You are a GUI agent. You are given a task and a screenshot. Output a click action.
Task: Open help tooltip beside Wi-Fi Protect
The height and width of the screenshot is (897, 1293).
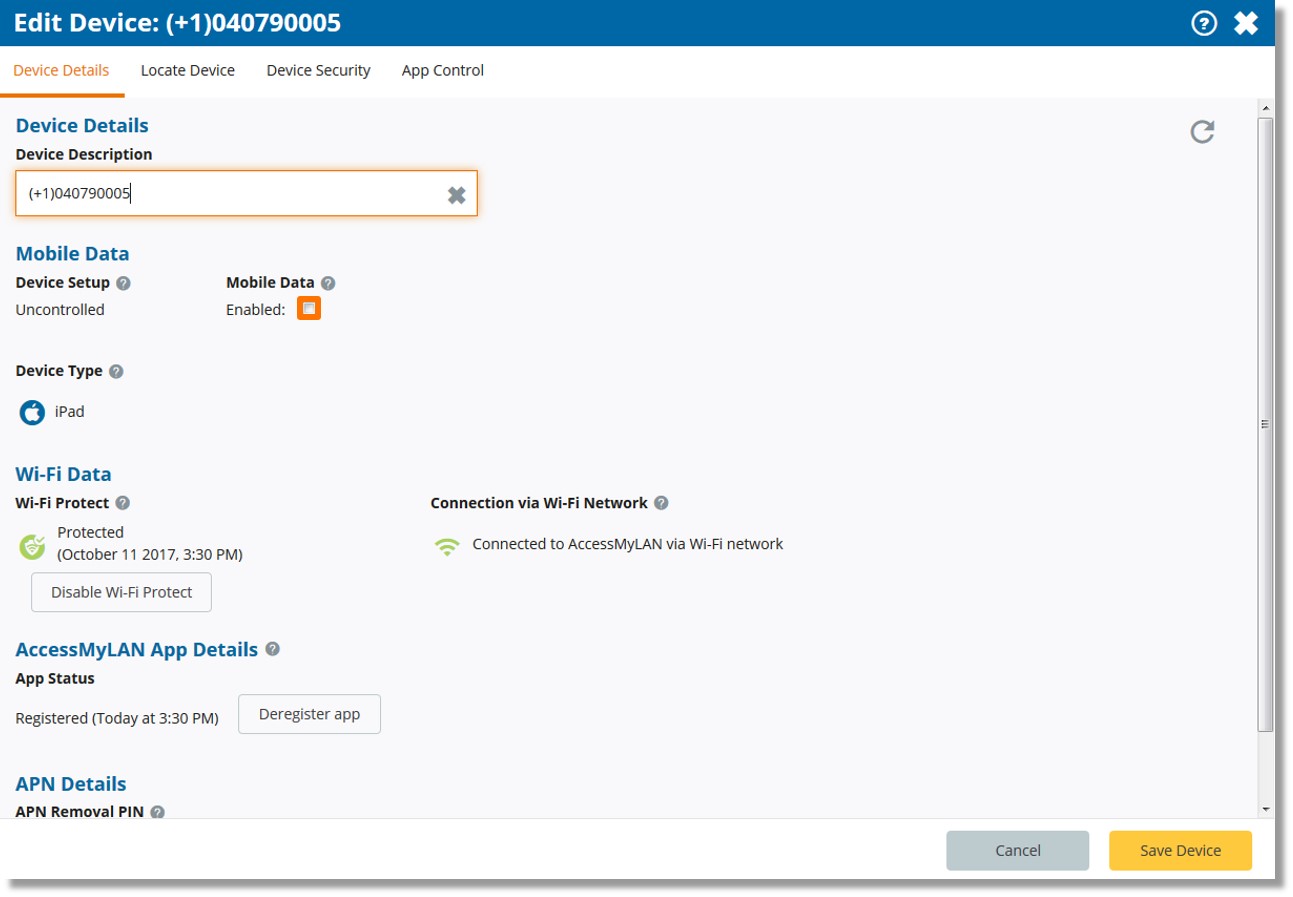click(123, 503)
